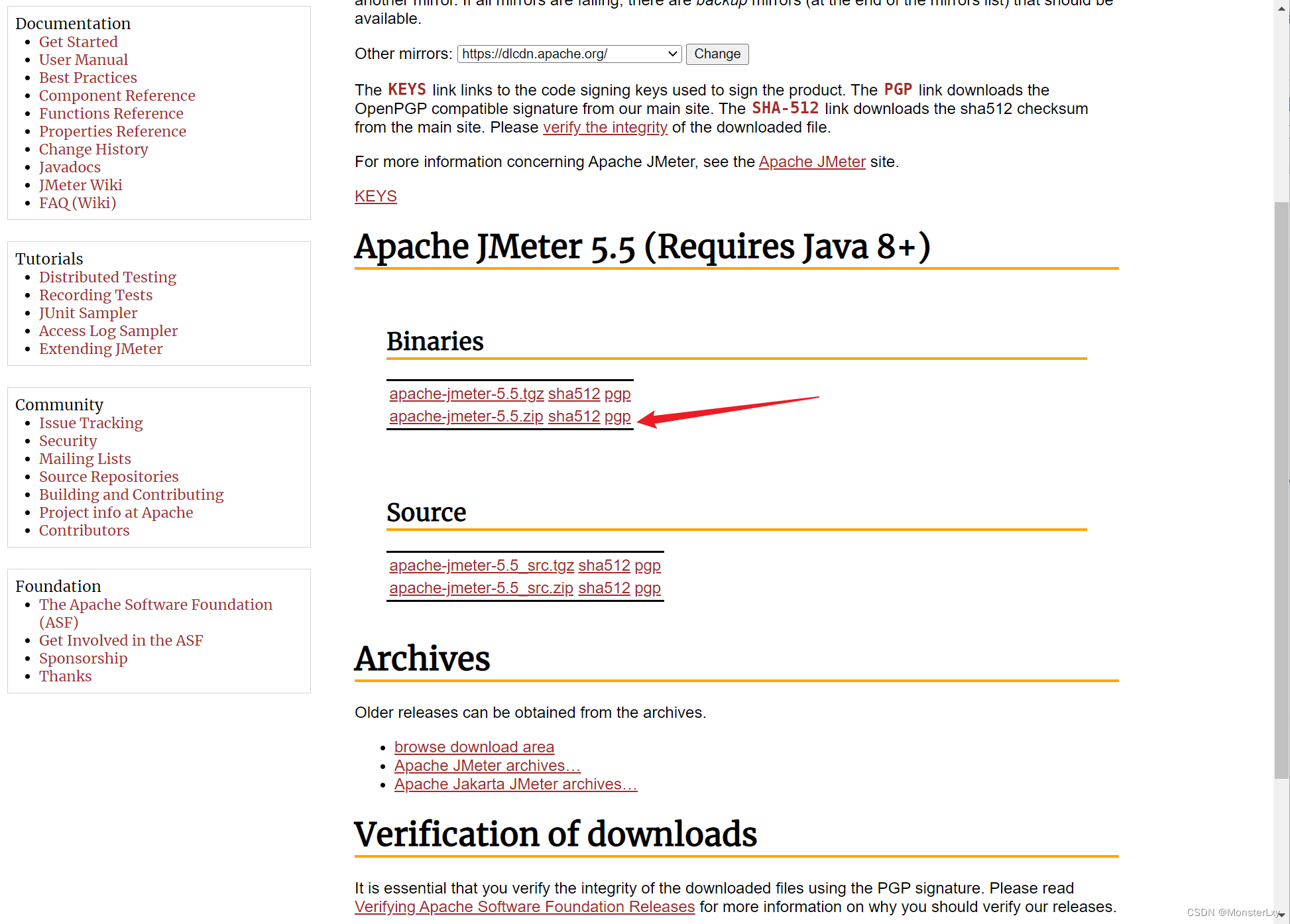The image size is (1290, 924).
Task: Download apache-jmeter-5.5_src.zip source
Action: pyautogui.click(x=481, y=588)
